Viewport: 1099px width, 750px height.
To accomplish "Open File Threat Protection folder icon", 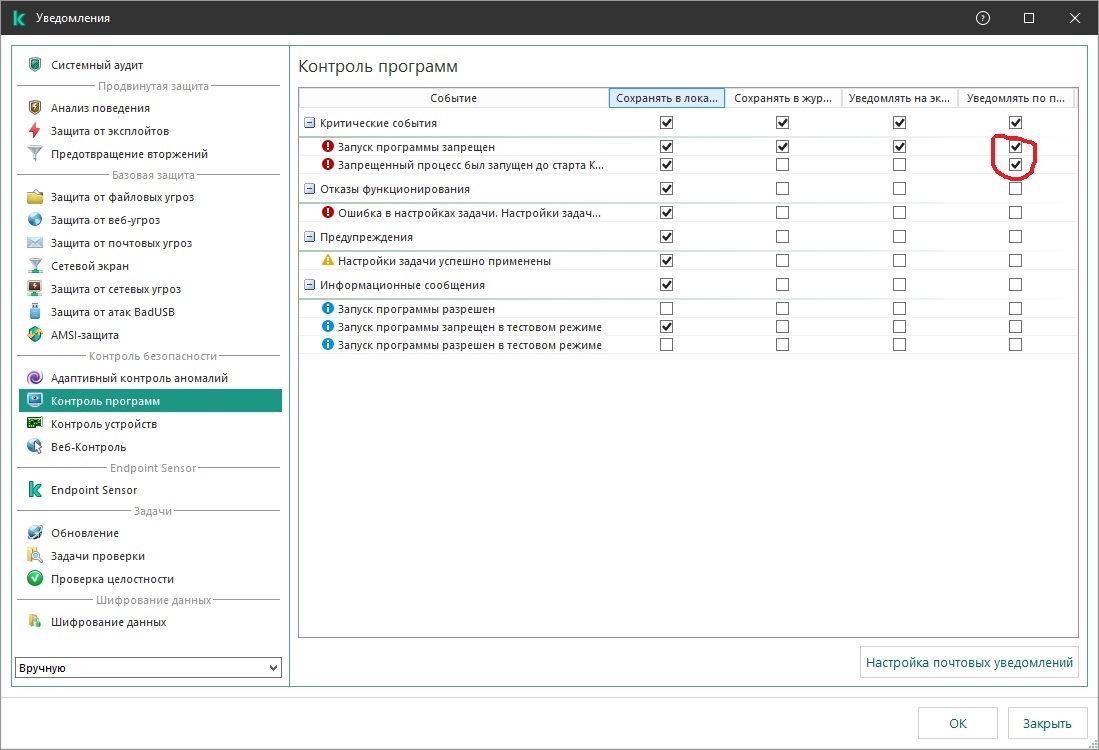I will pos(36,197).
